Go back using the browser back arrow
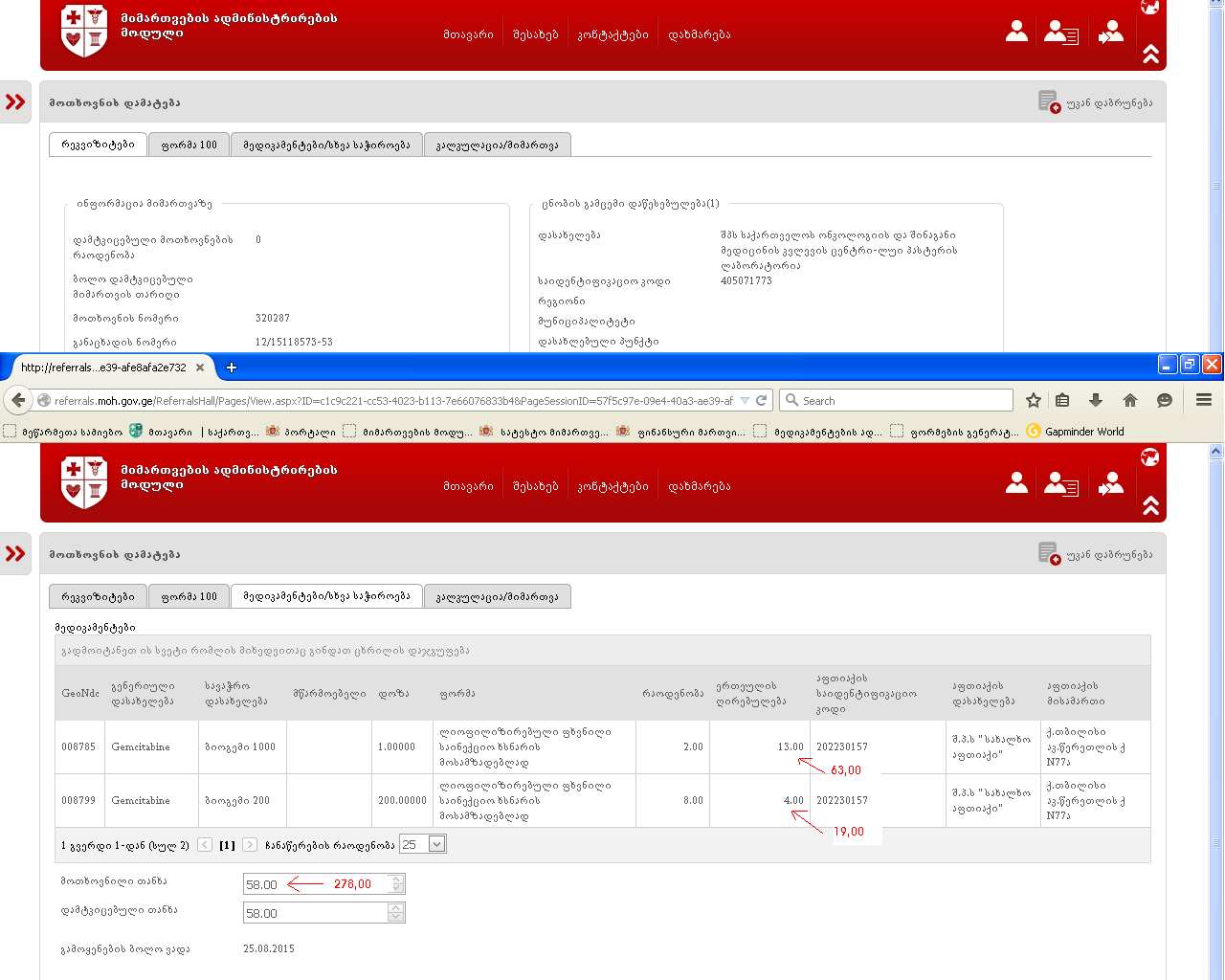Screen dimensions: 1225x980 click(x=18, y=400)
